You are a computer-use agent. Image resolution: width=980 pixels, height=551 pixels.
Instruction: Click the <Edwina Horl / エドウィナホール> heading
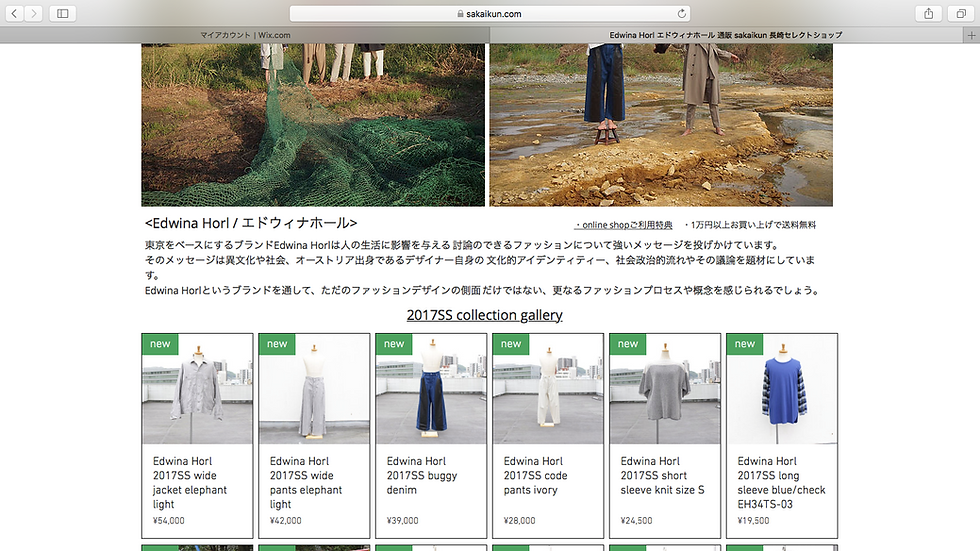click(251, 223)
